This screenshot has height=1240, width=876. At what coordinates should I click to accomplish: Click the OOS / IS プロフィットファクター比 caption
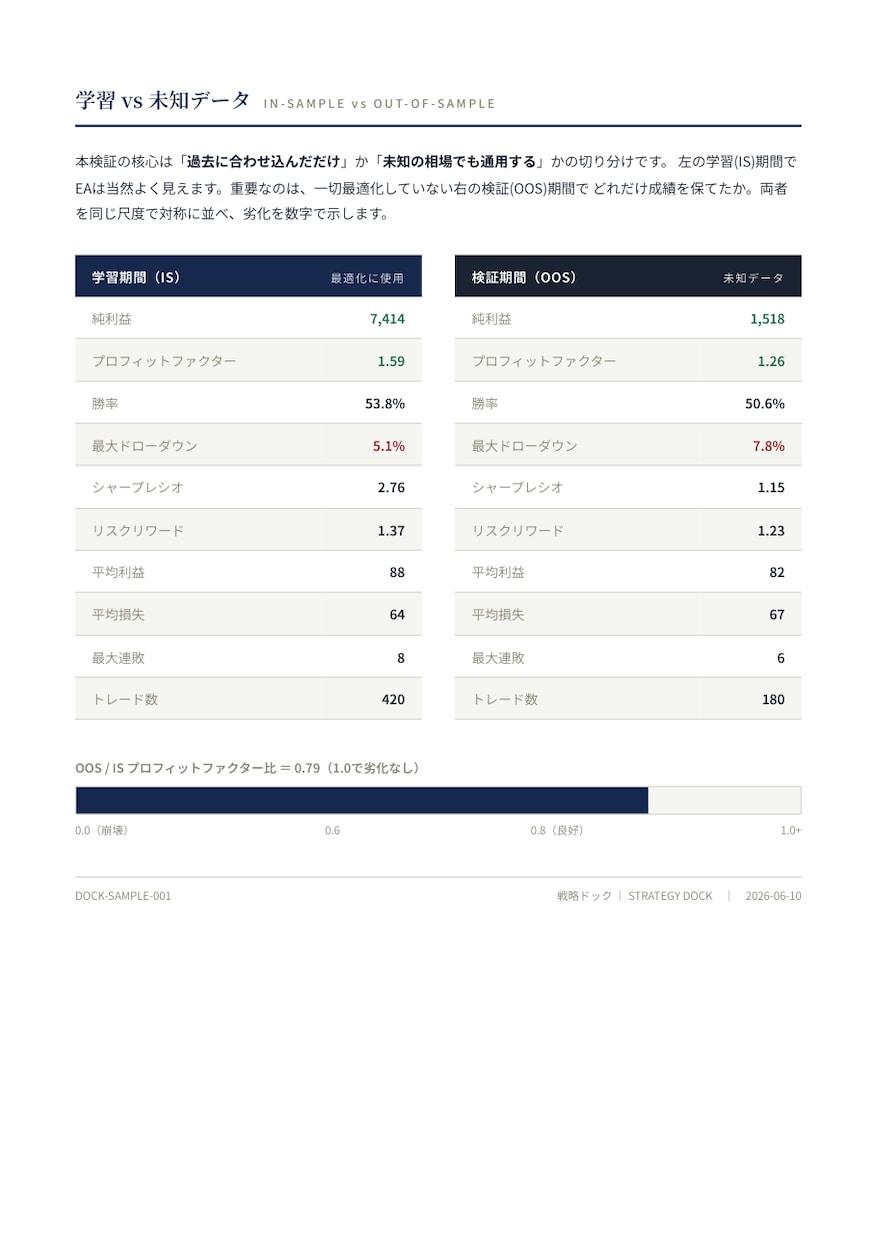(x=250, y=768)
